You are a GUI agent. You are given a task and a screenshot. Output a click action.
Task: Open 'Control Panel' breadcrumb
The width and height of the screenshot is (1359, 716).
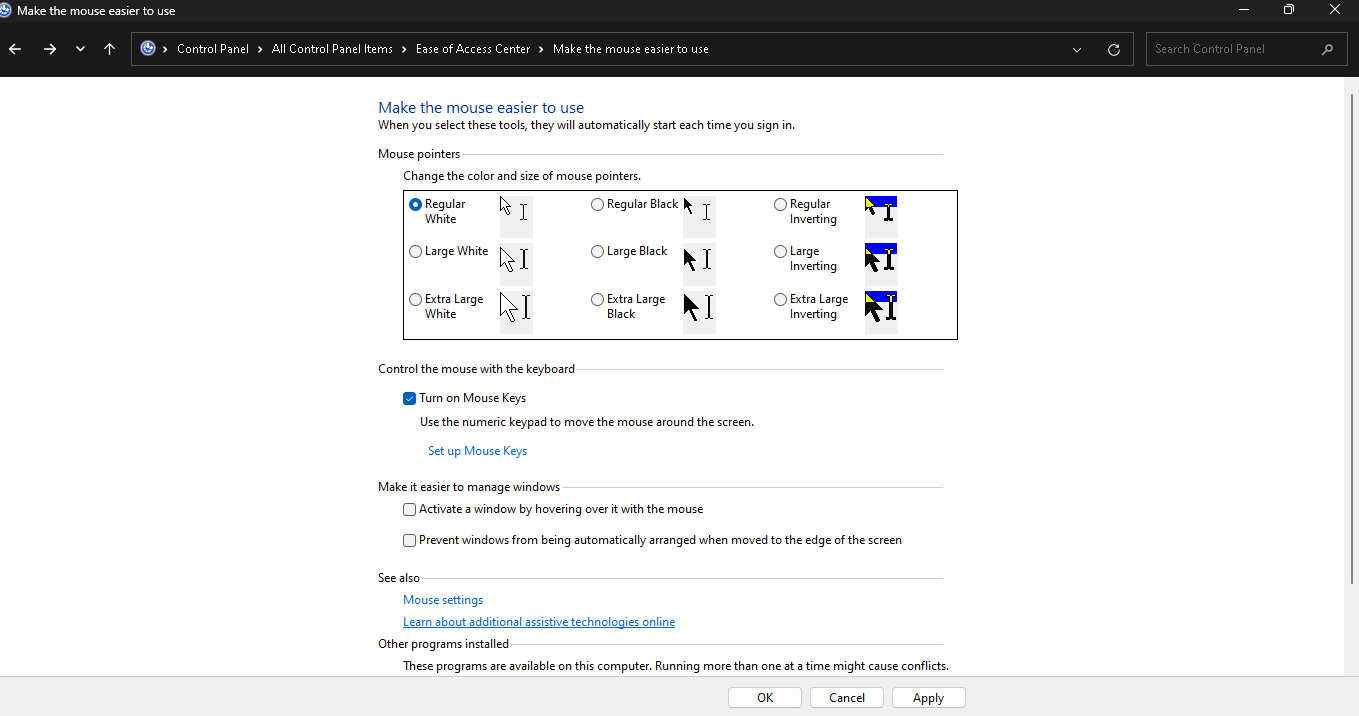tap(213, 48)
